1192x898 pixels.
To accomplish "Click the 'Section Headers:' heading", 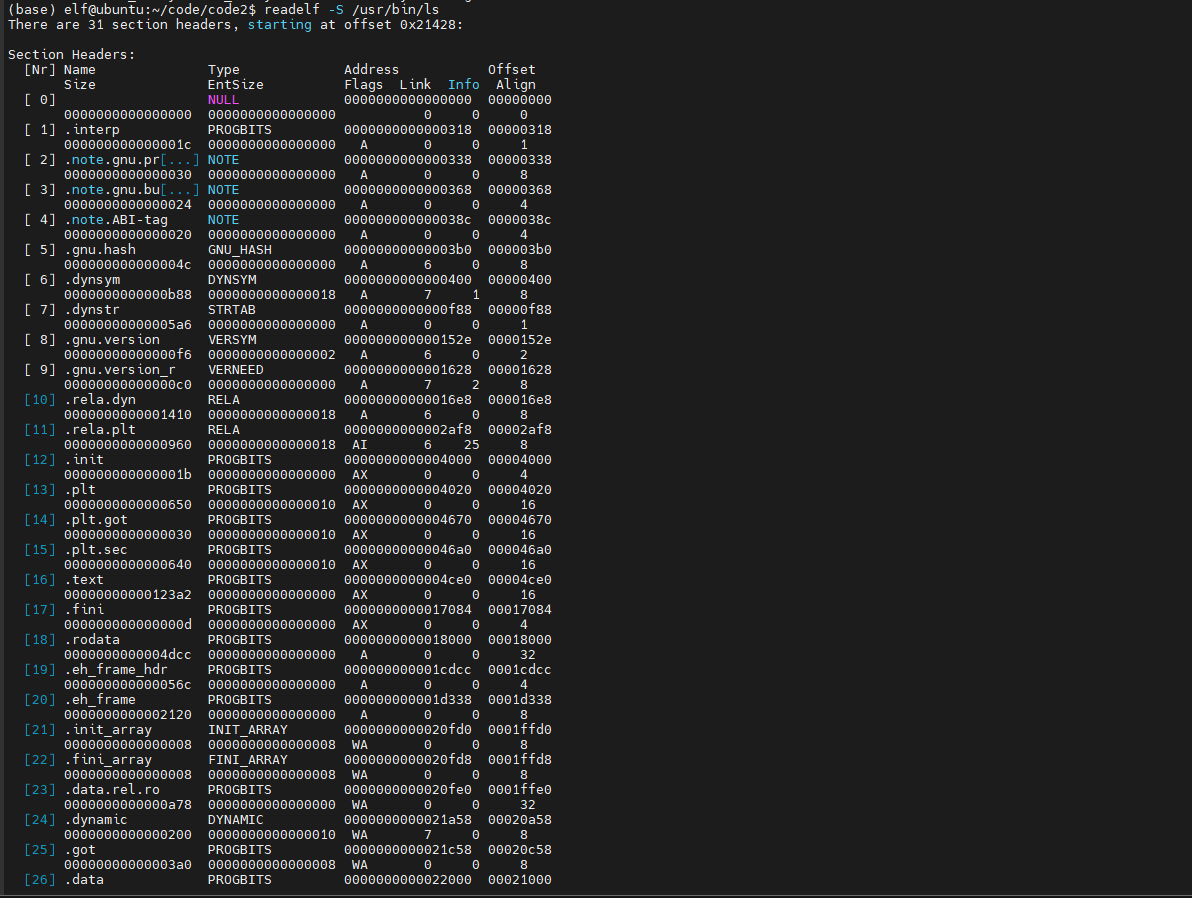I will pos(71,55).
